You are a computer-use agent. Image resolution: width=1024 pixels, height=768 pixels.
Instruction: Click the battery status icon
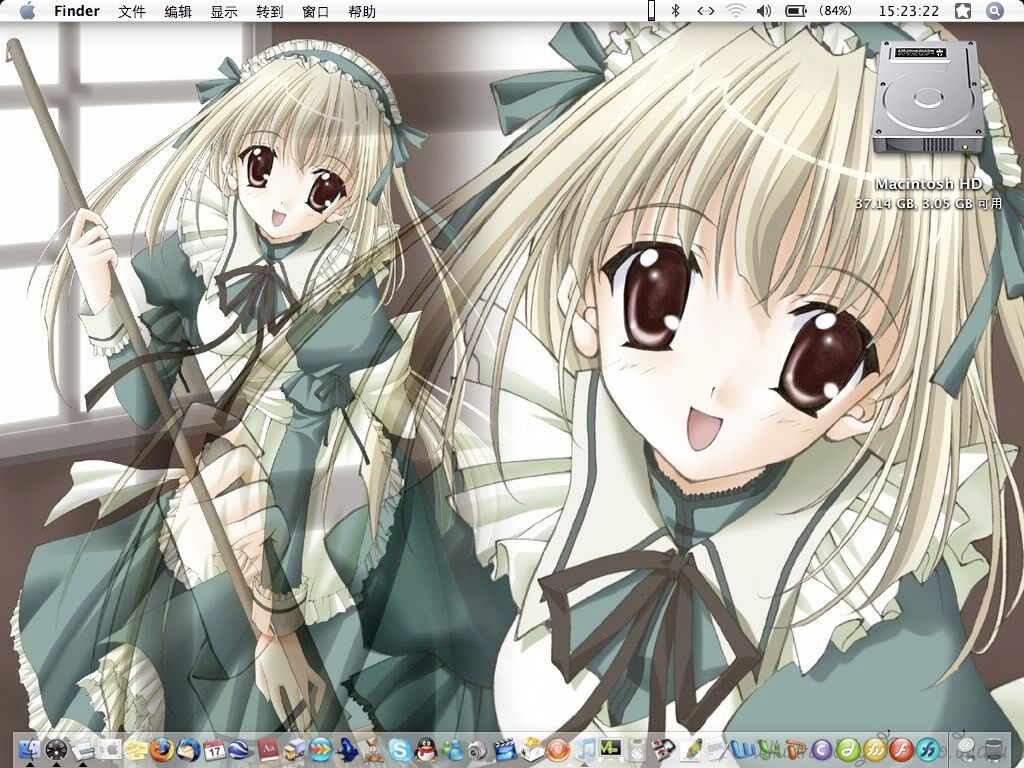[795, 11]
